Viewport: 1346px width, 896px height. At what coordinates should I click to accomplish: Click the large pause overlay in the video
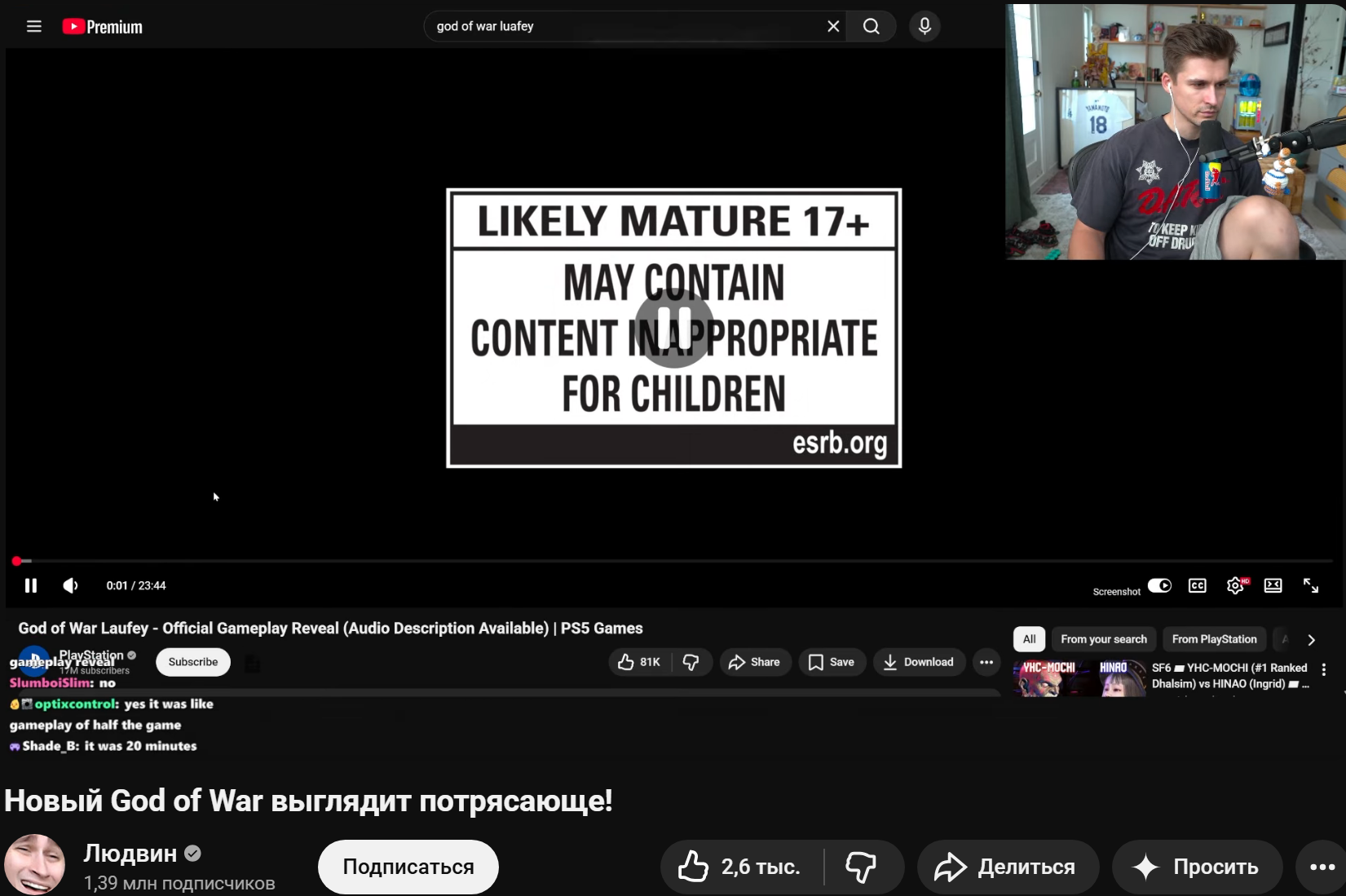click(x=674, y=328)
